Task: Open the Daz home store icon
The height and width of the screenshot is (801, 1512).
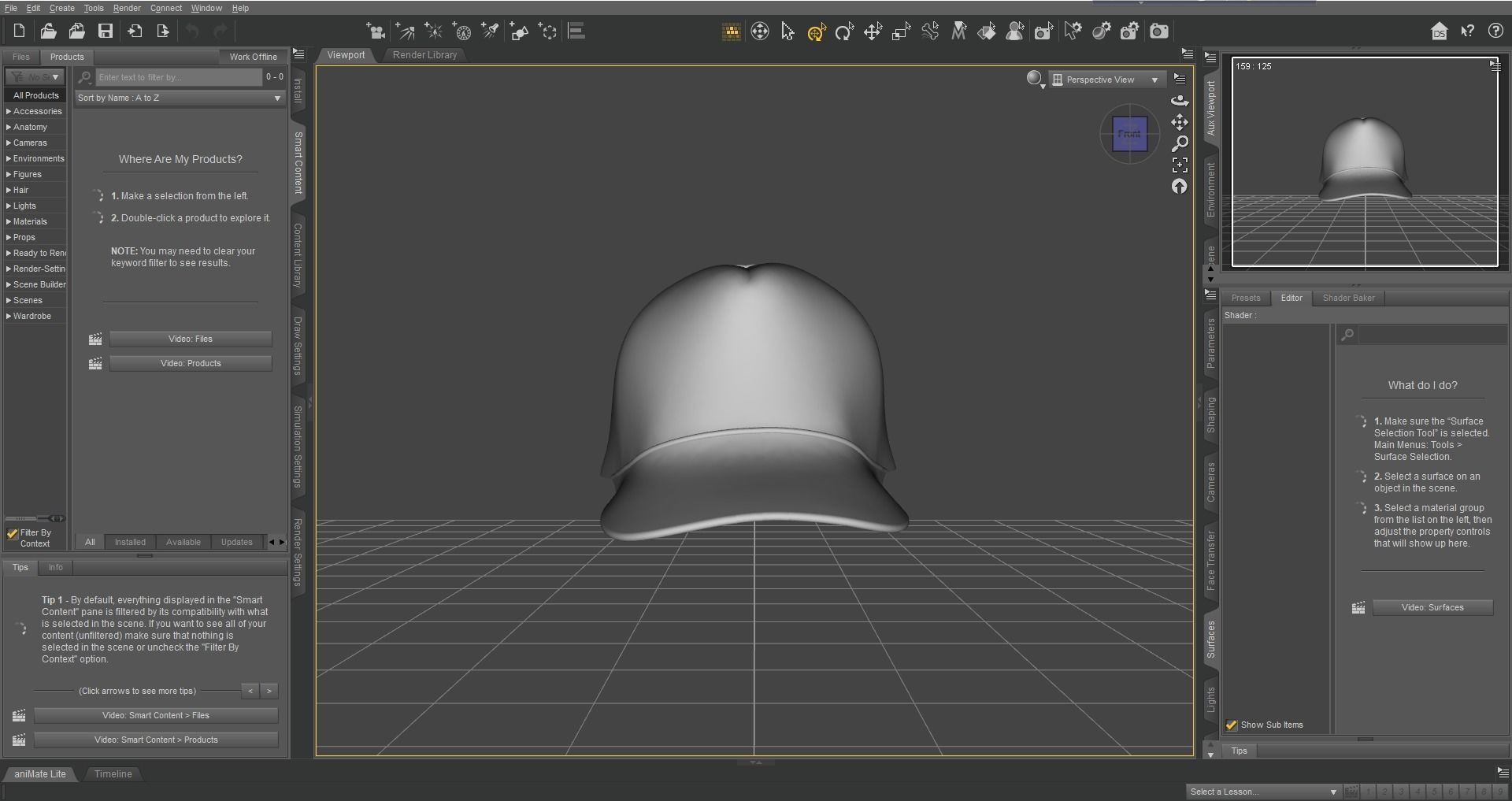Action: point(1439,32)
